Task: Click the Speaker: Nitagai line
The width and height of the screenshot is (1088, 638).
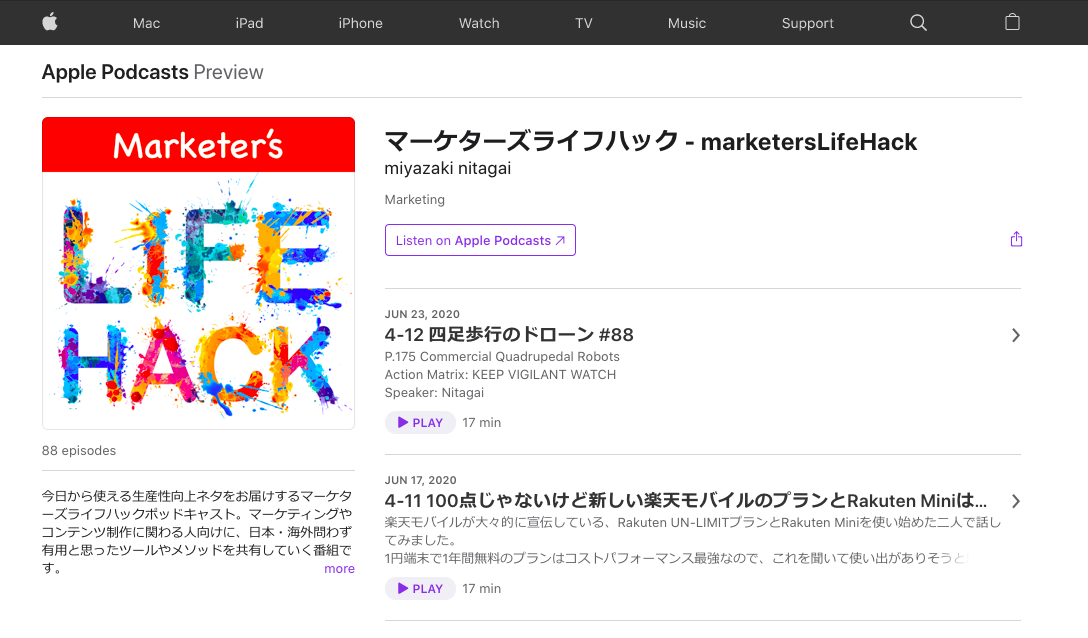Action: click(x=434, y=392)
